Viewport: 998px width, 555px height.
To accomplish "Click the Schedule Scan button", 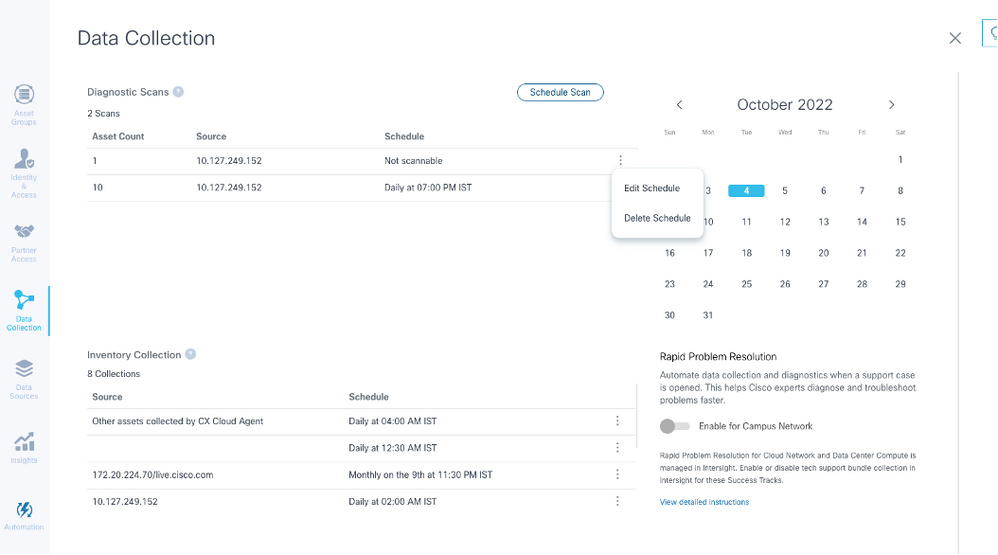I will click(x=560, y=92).
